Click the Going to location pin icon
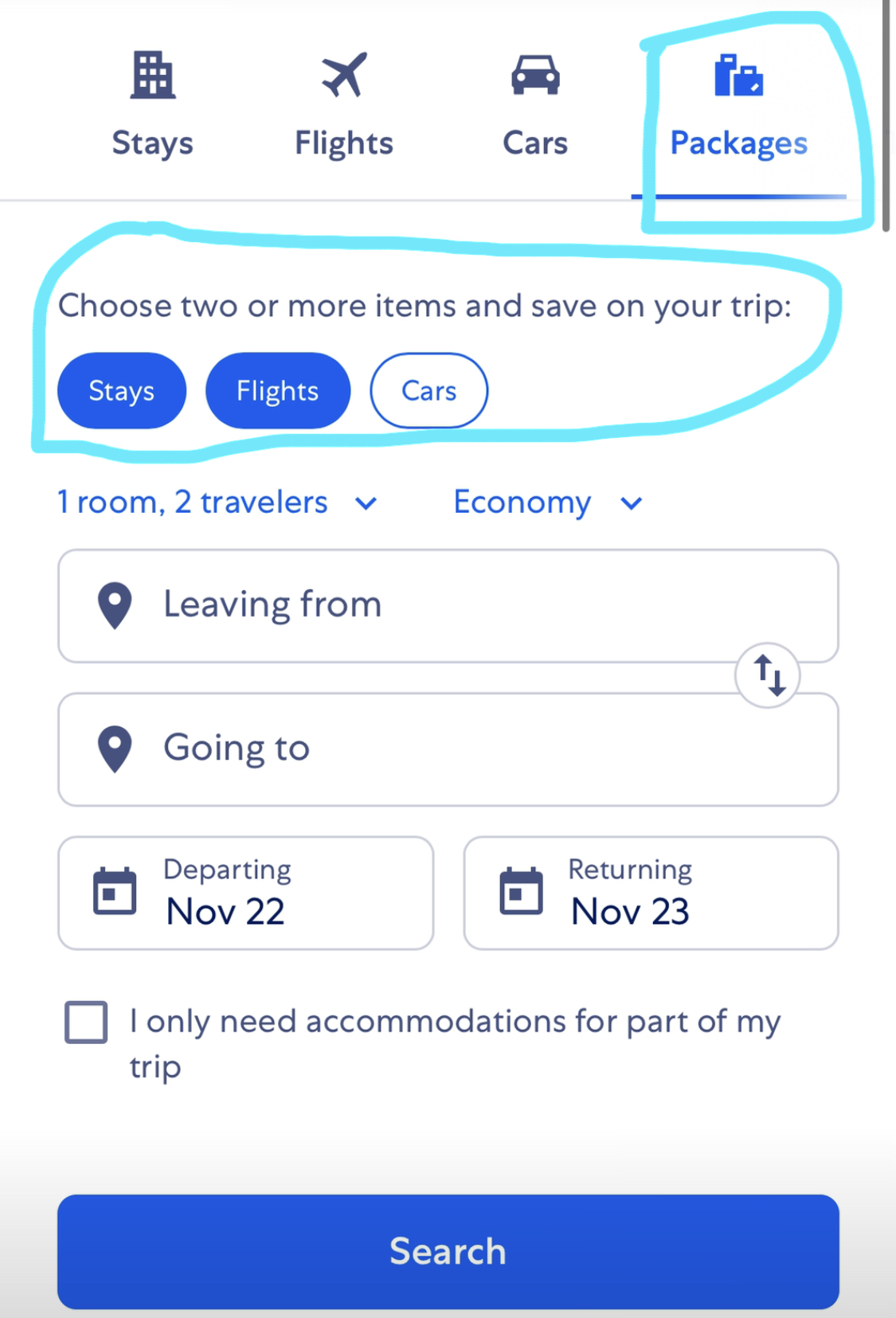Viewport: 896px width, 1318px height. click(115, 749)
